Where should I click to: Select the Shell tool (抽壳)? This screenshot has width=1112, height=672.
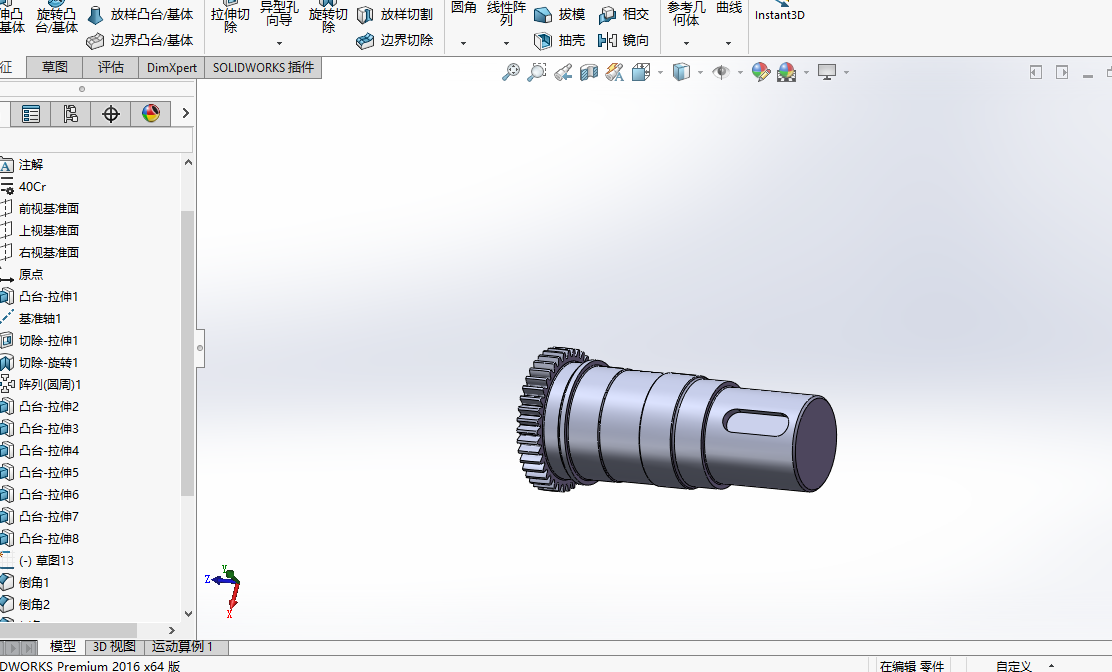point(560,40)
